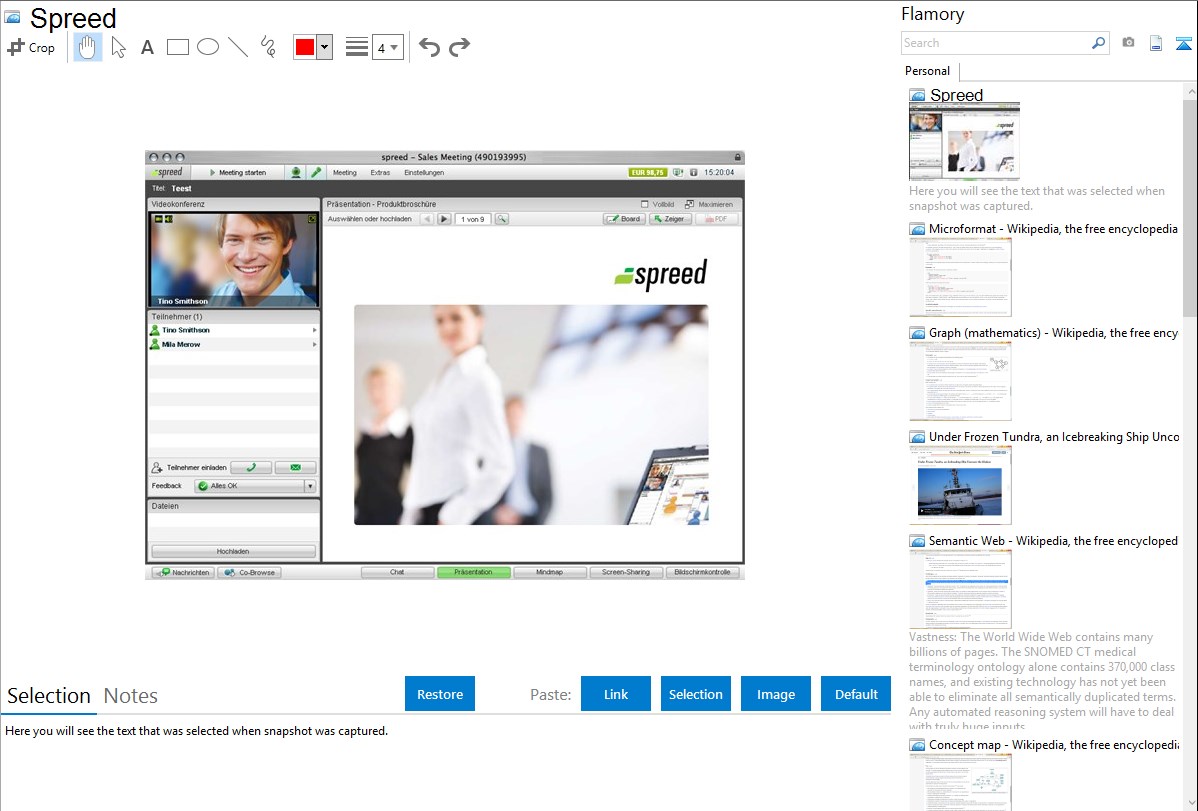Viewport: 1198px width, 811px height.
Task: Switch to the Notes tab
Action: click(x=131, y=696)
